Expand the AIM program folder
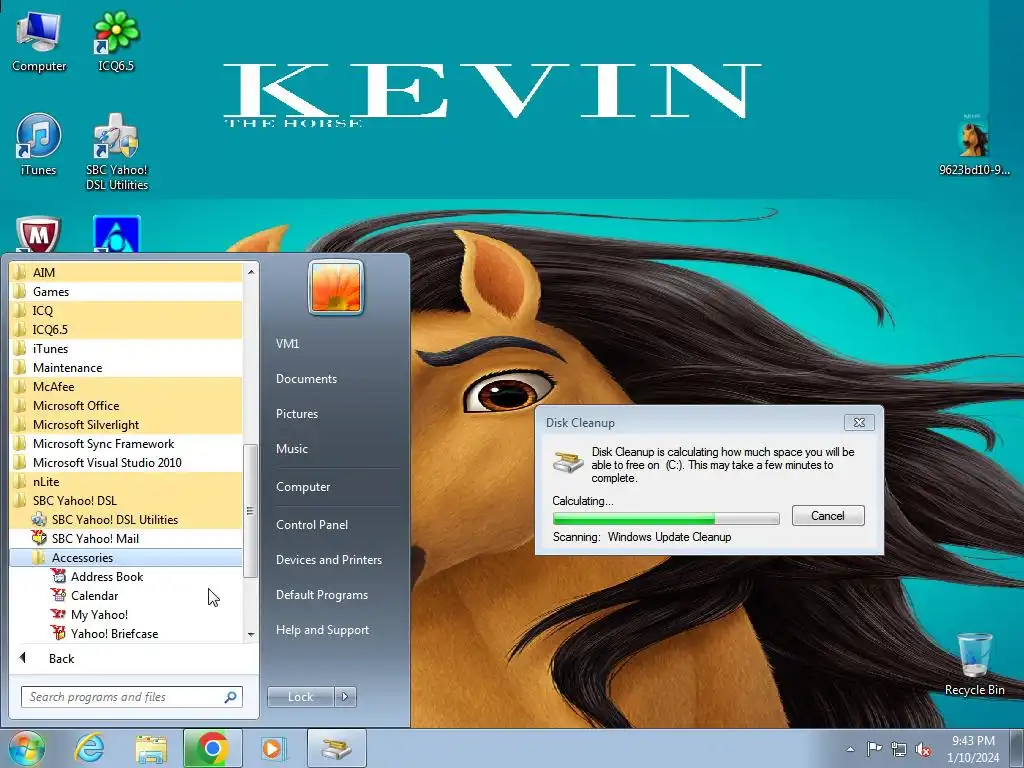 click(126, 272)
